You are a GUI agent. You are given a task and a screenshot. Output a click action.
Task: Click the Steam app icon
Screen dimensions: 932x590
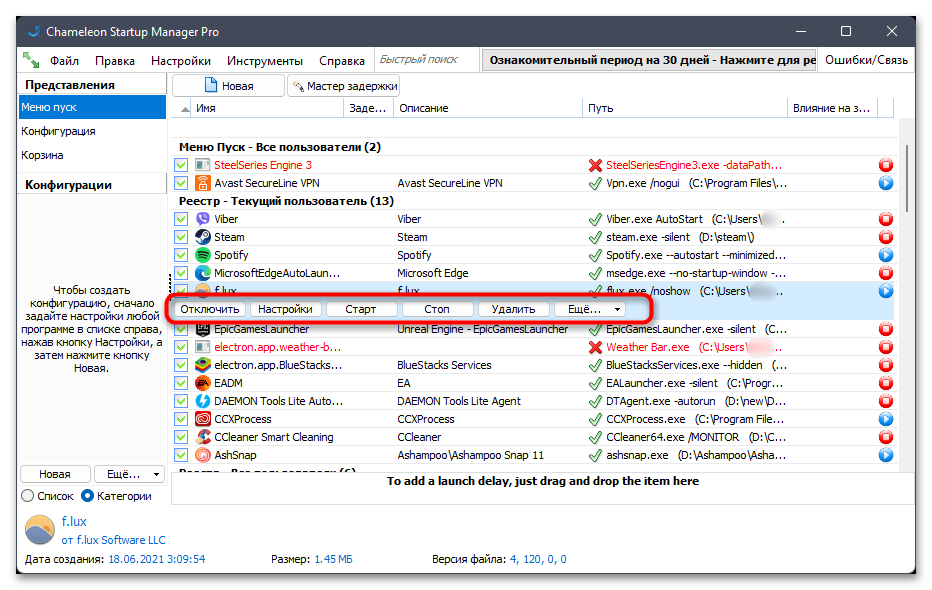(x=203, y=237)
